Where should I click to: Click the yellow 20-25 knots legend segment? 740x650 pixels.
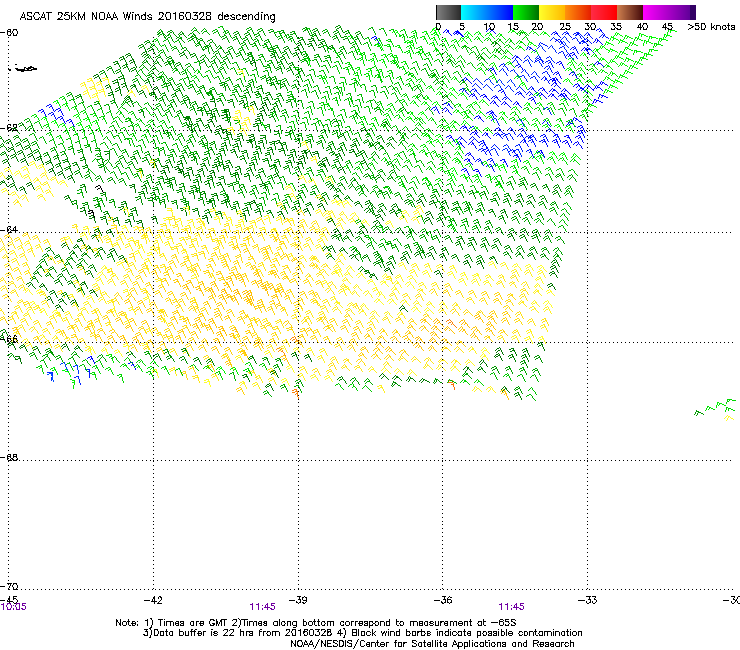(x=552, y=12)
